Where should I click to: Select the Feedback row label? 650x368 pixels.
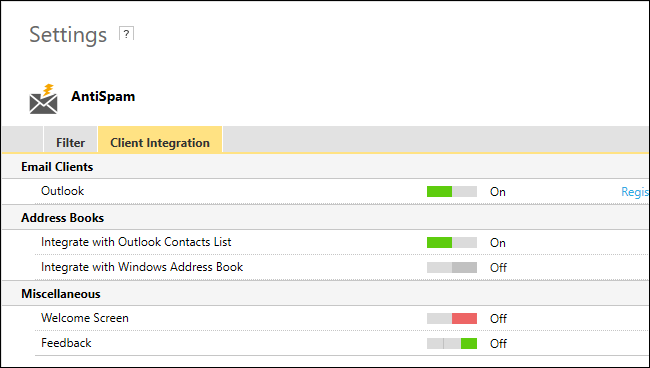[66, 343]
